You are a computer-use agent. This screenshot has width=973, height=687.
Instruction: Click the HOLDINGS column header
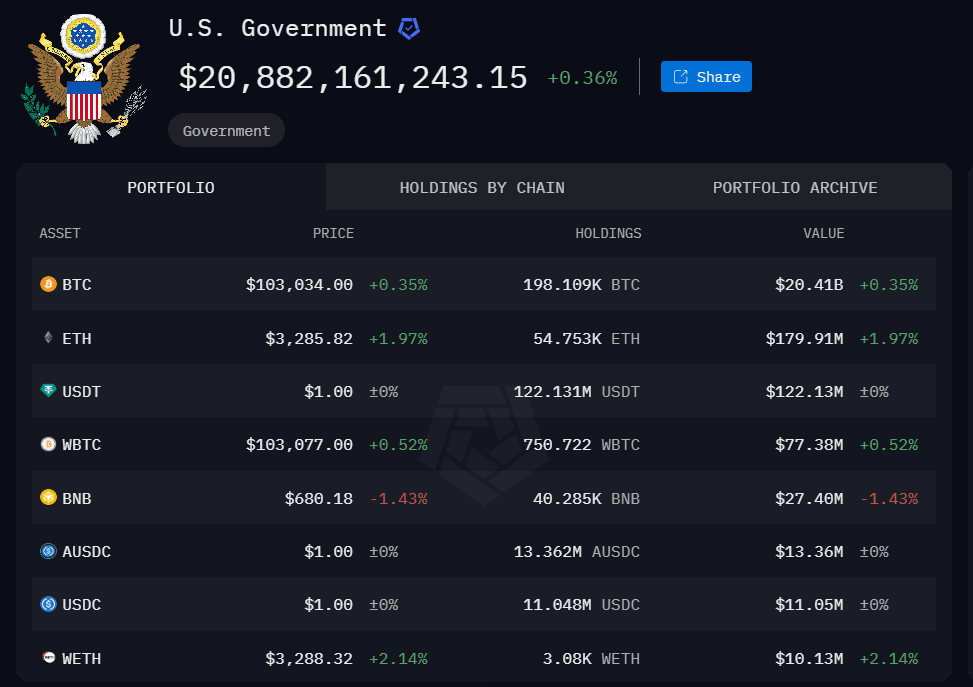coord(608,233)
